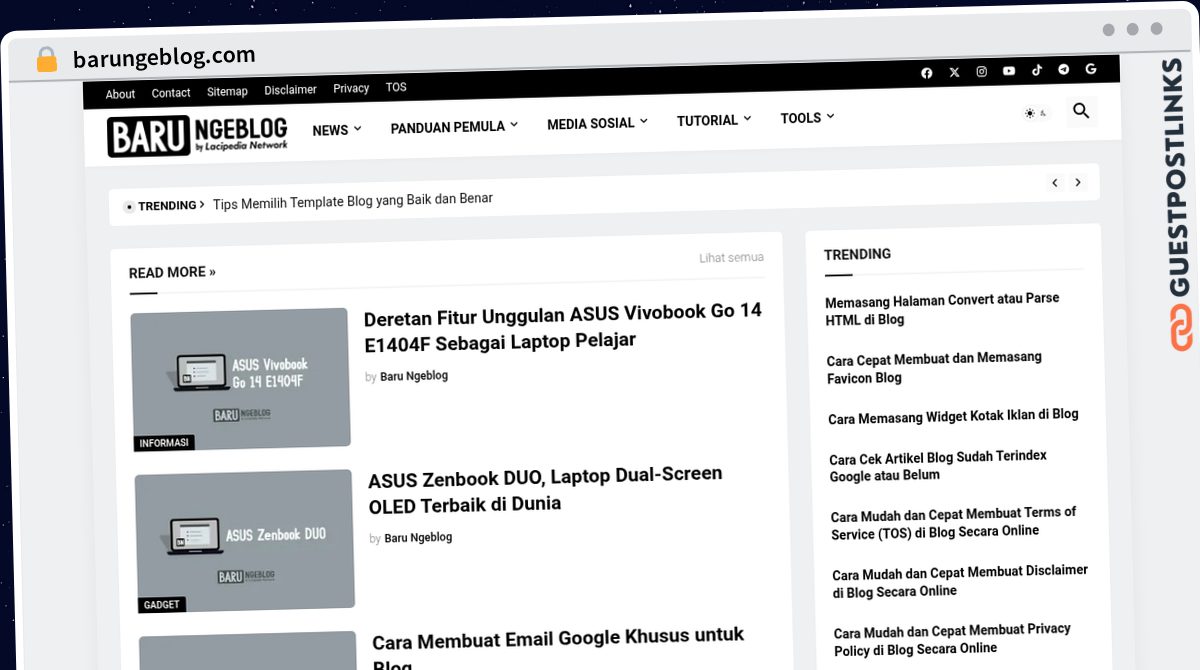Open 'Membuat Privacy Policy di Blog' trending post
1200x670 pixels.
[x=952, y=638]
